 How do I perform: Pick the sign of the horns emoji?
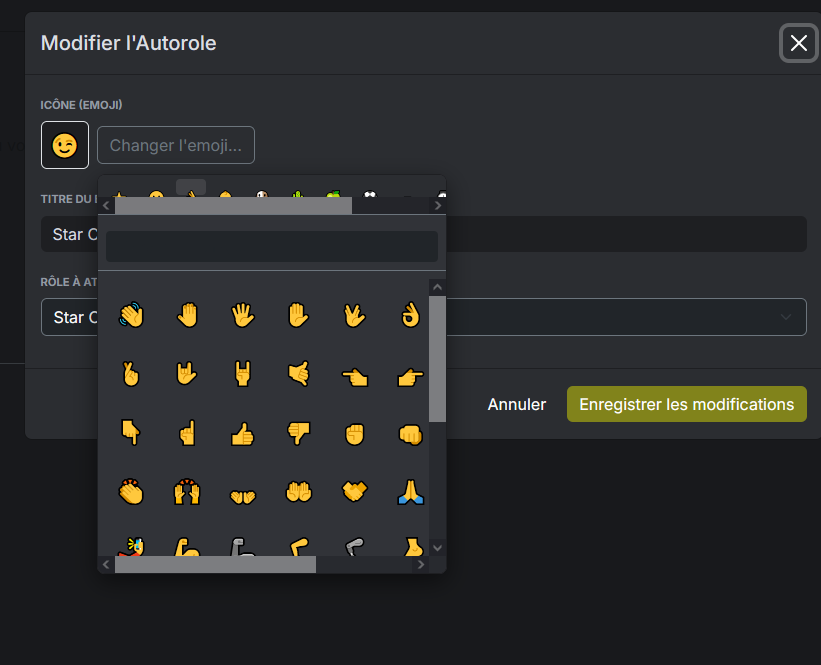[x=242, y=374]
